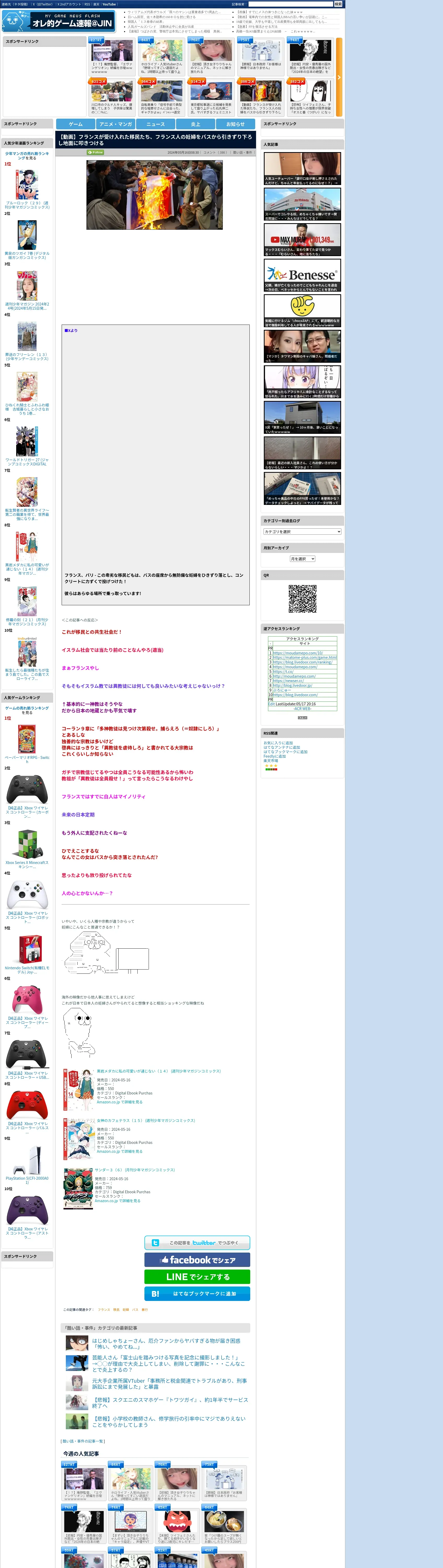Click the X 2ndアカウント top link
The image size is (443, 1568).
coord(69,4)
